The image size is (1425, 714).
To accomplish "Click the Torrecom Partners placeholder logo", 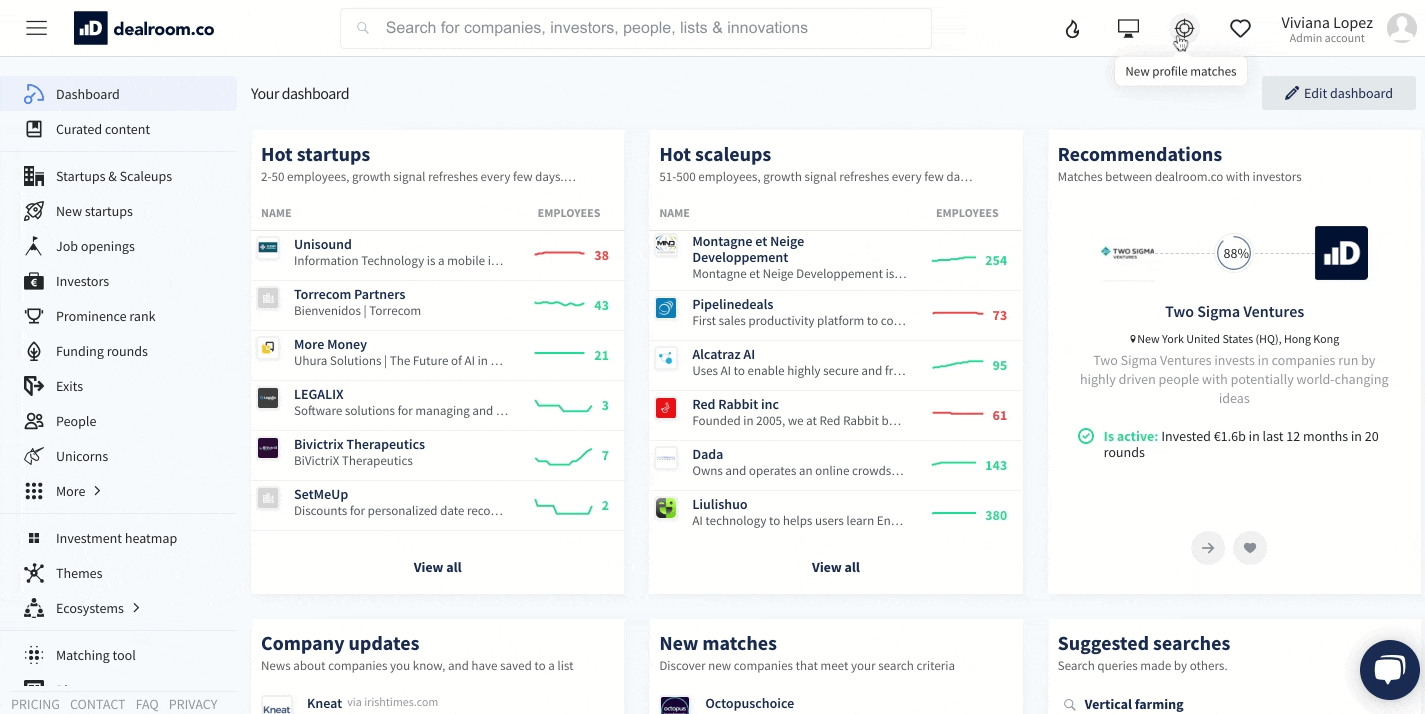I will [x=268, y=297].
